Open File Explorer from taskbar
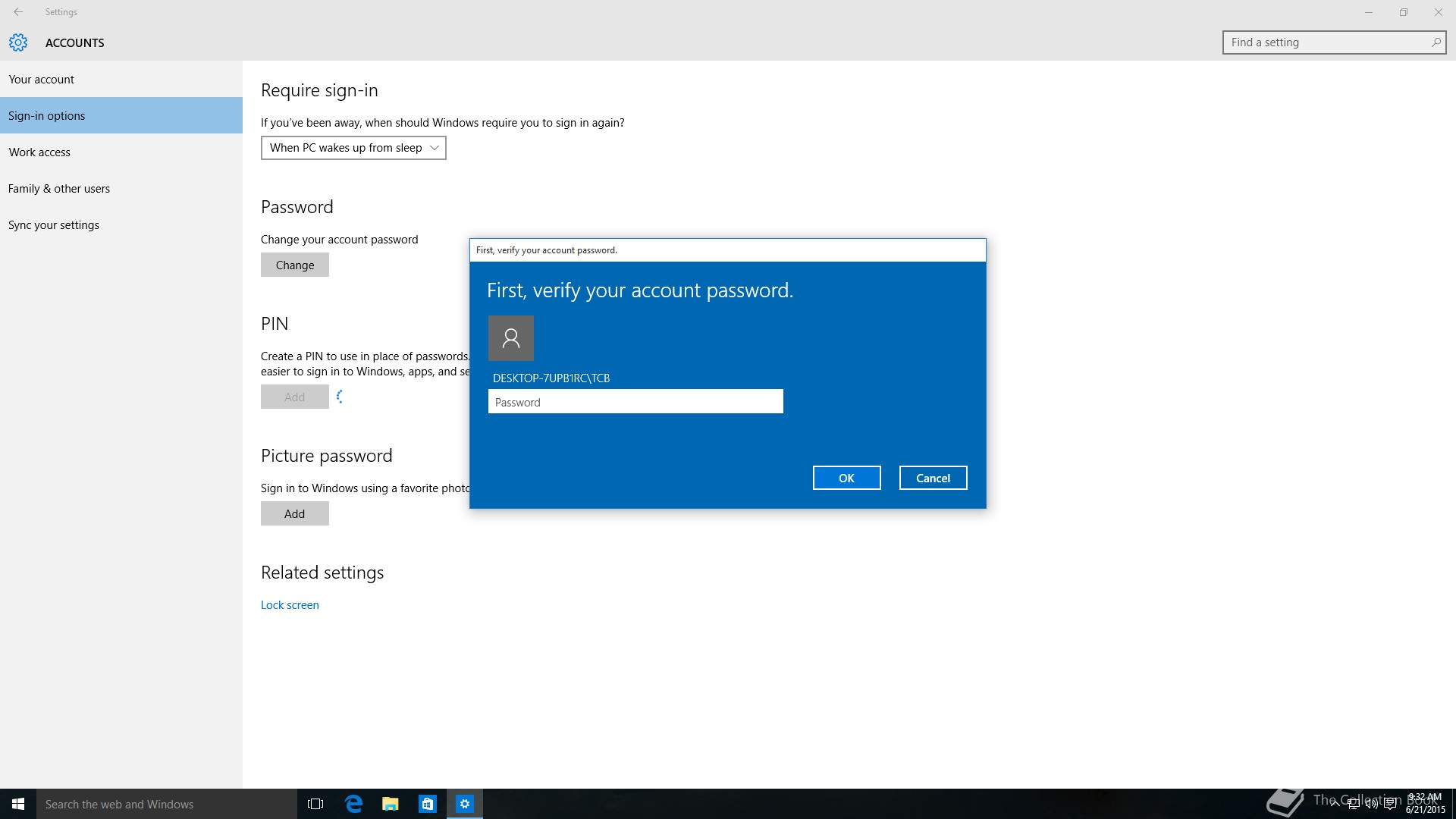Screen dimensions: 1456x819 391,804
